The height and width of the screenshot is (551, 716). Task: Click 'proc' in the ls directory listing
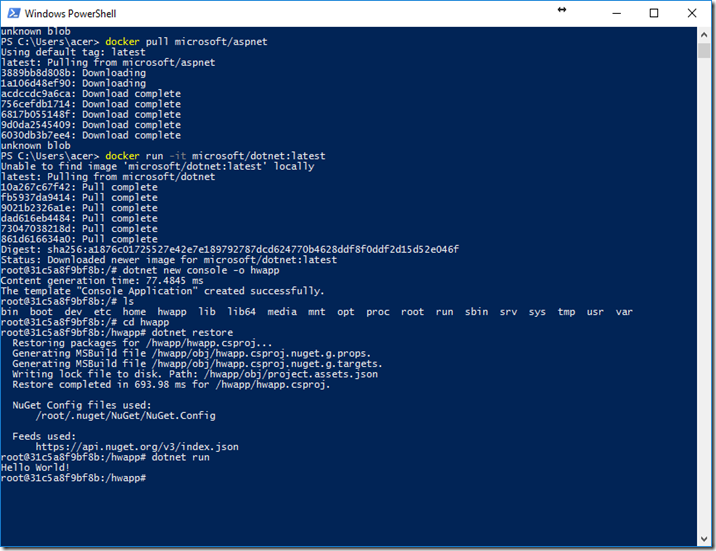point(378,312)
